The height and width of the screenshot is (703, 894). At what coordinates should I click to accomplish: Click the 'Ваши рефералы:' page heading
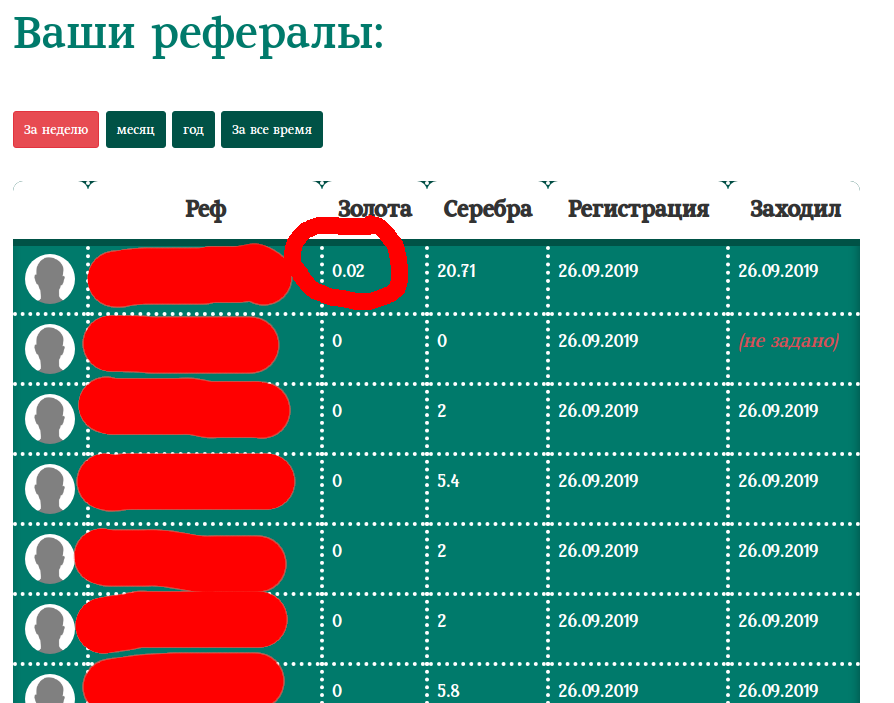point(199,34)
